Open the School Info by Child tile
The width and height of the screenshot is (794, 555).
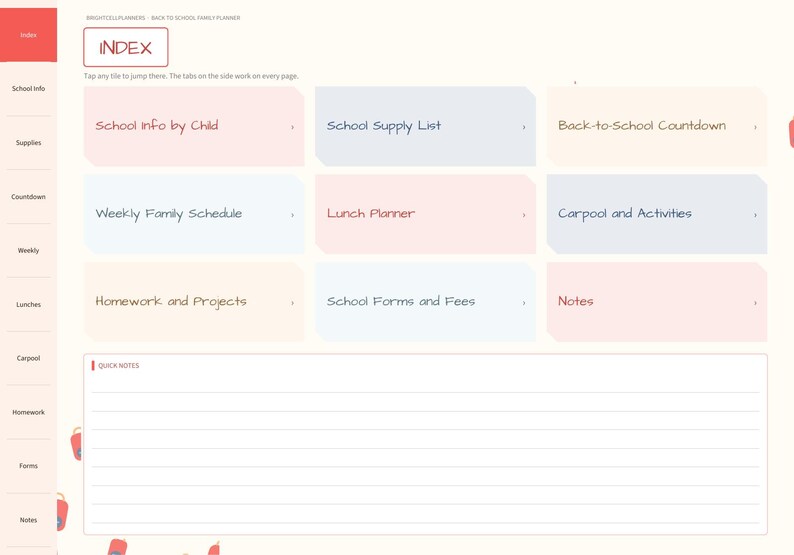click(x=194, y=126)
